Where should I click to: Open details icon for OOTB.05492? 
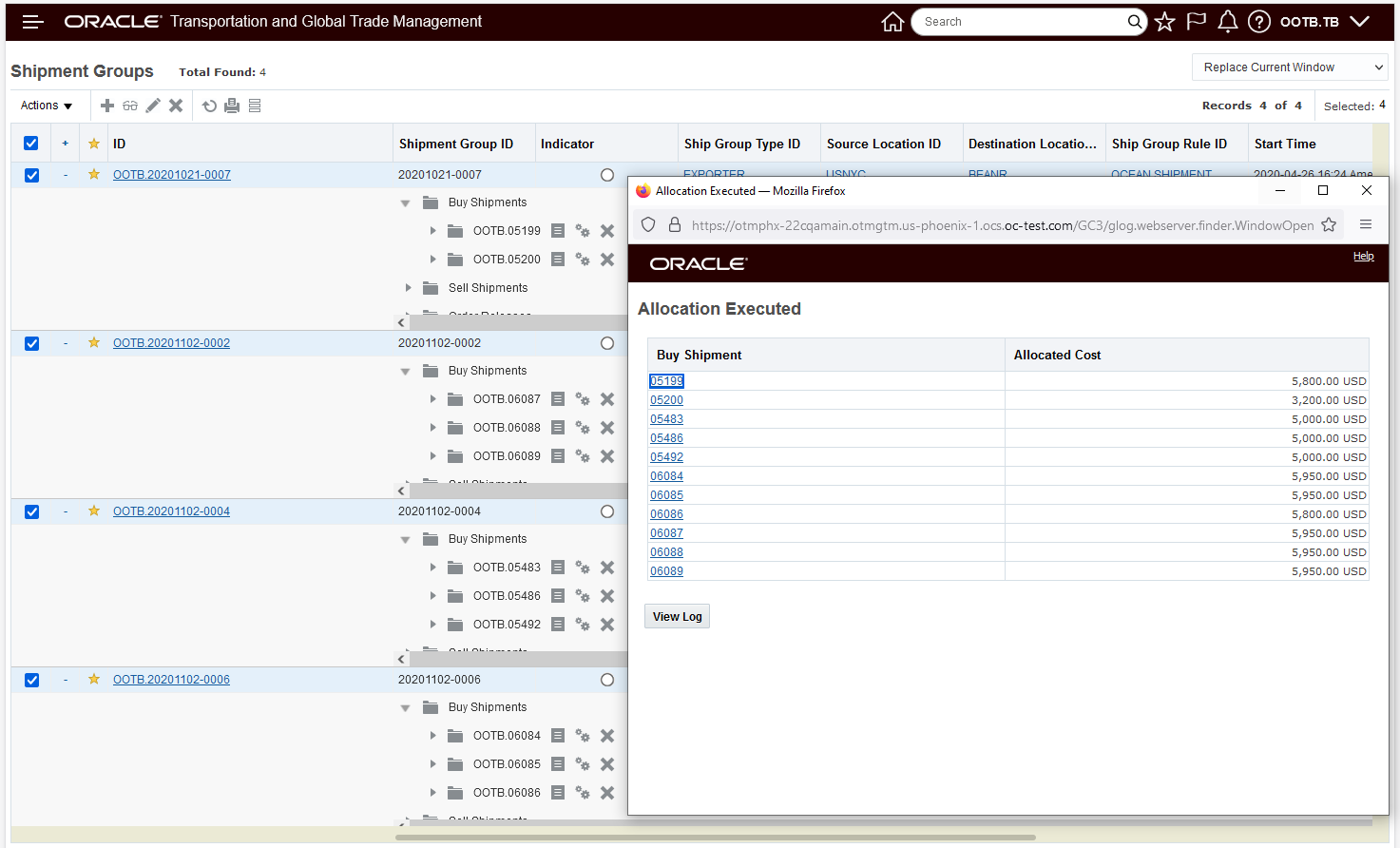pyautogui.click(x=558, y=625)
